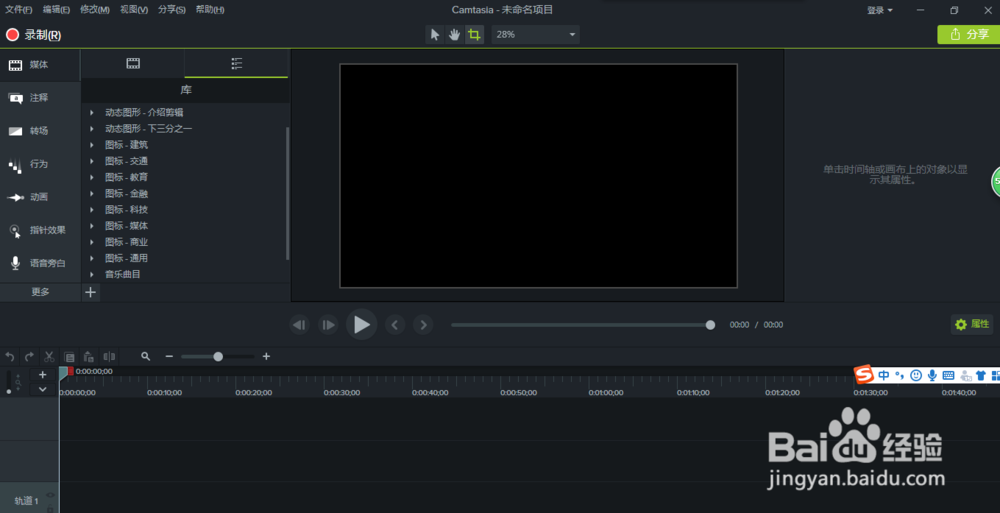Select the arrow pointer edit tool
This screenshot has height=513, width=1000.
(435, 34)
